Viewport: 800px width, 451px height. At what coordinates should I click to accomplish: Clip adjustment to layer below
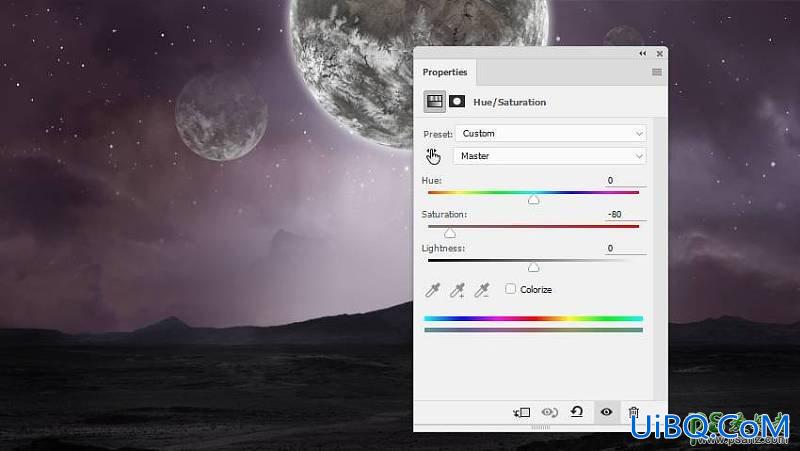click(x=522, y=412)
